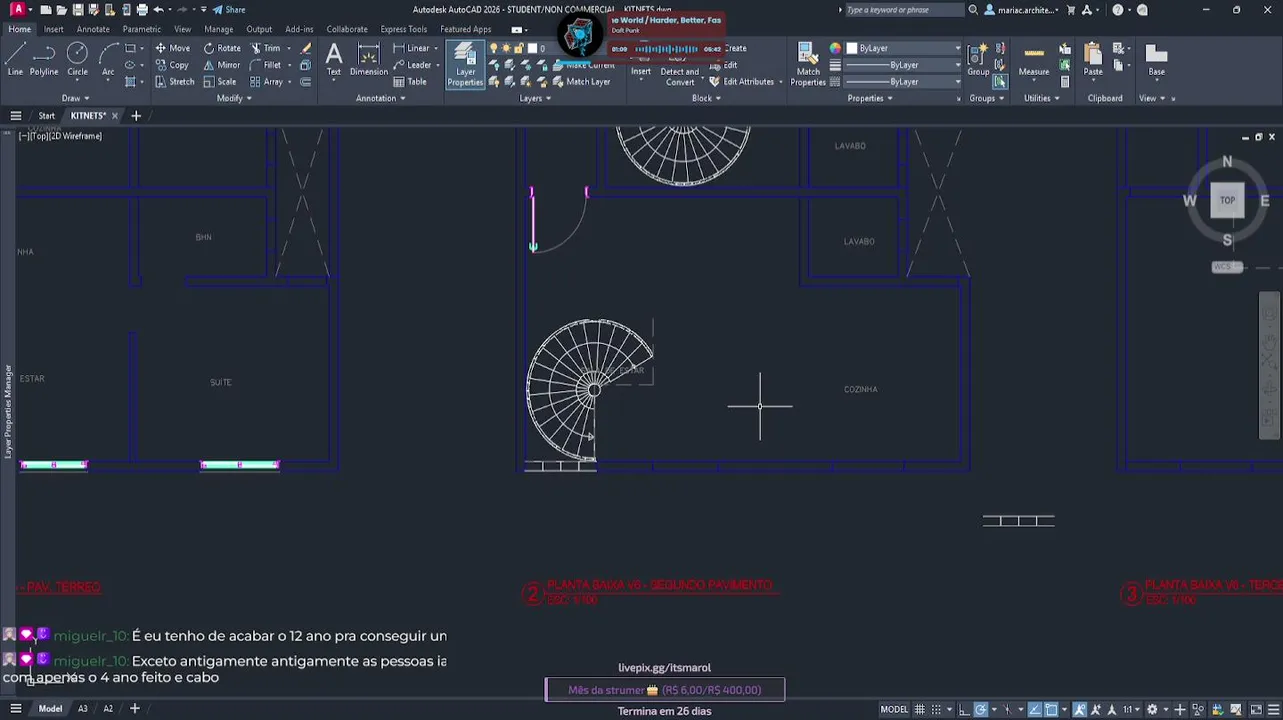Open the Parametric ribbon tab
This screenshot has height=720, width=1283.
[x=141, y=29]
